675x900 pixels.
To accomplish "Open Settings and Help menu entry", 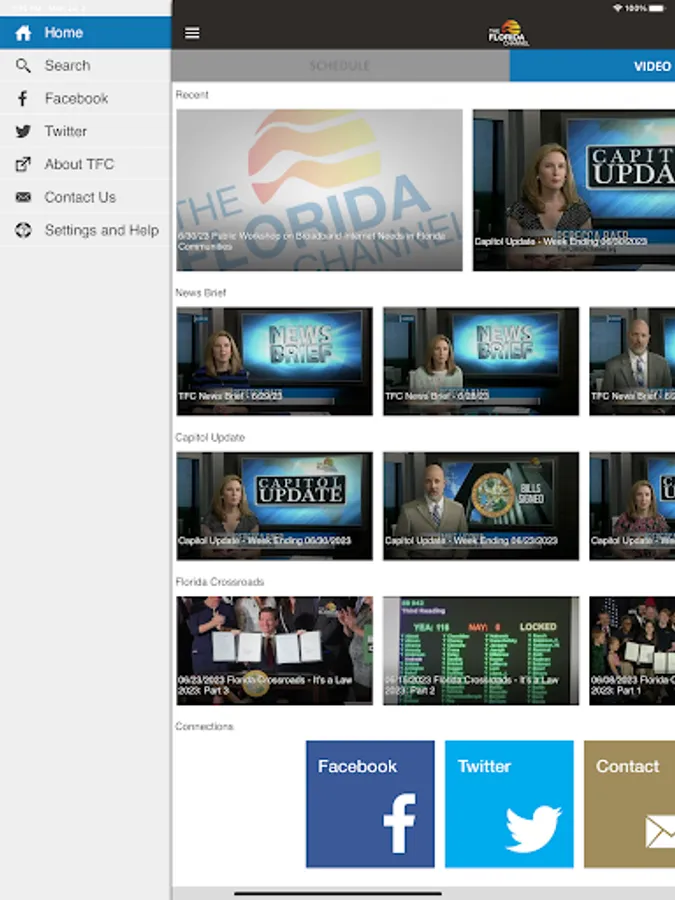I will click(x=86, y=230).
